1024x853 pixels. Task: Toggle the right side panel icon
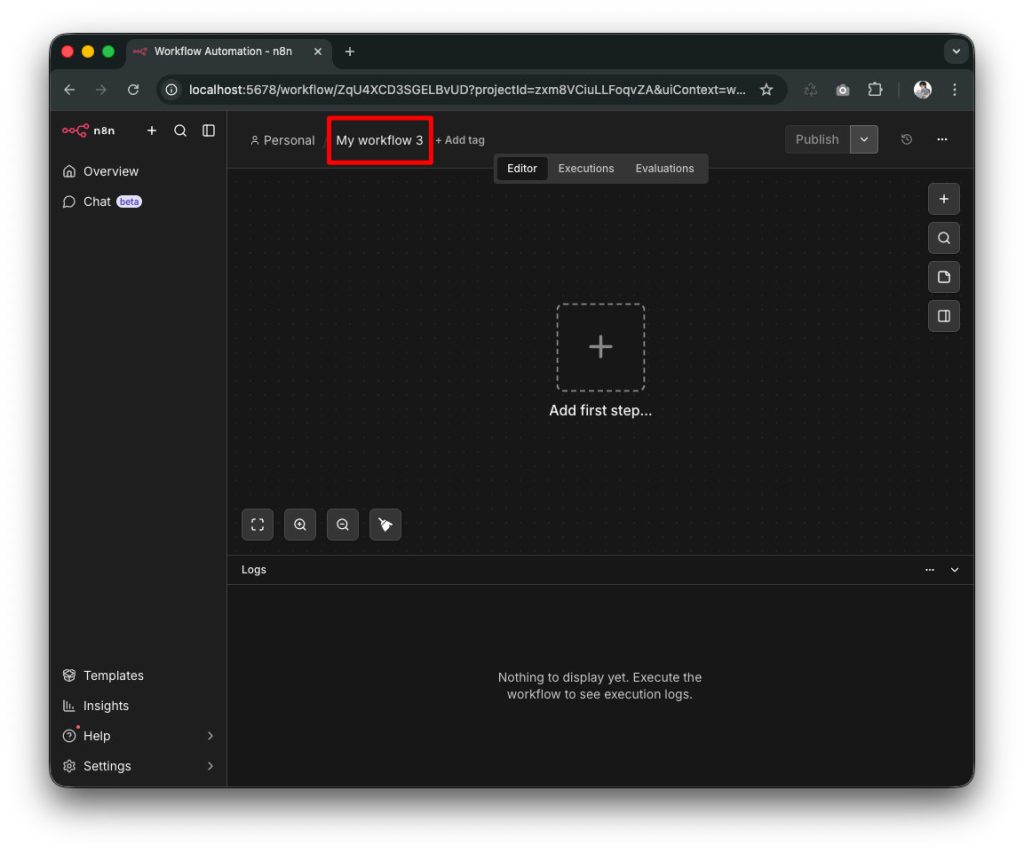[x=943, y=316]
